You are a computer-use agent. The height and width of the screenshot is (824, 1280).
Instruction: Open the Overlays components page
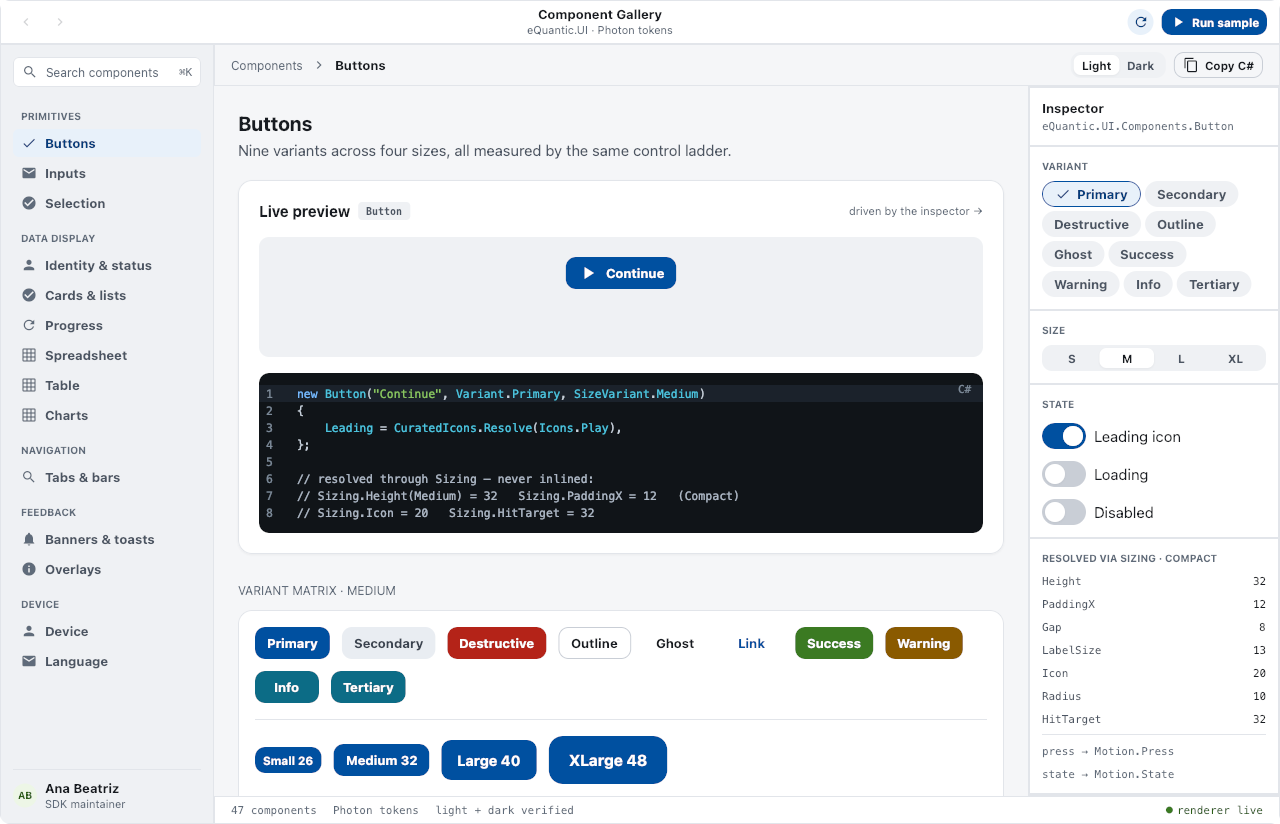pyautogui.click(x=108, y=569)
